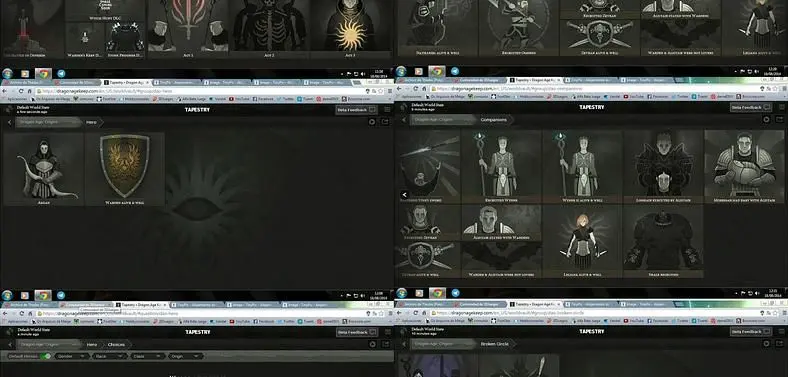The image size is (788, 377).
Task: Open Telegram taskbar icon above Hero page
Action: [x=61, y=73]
